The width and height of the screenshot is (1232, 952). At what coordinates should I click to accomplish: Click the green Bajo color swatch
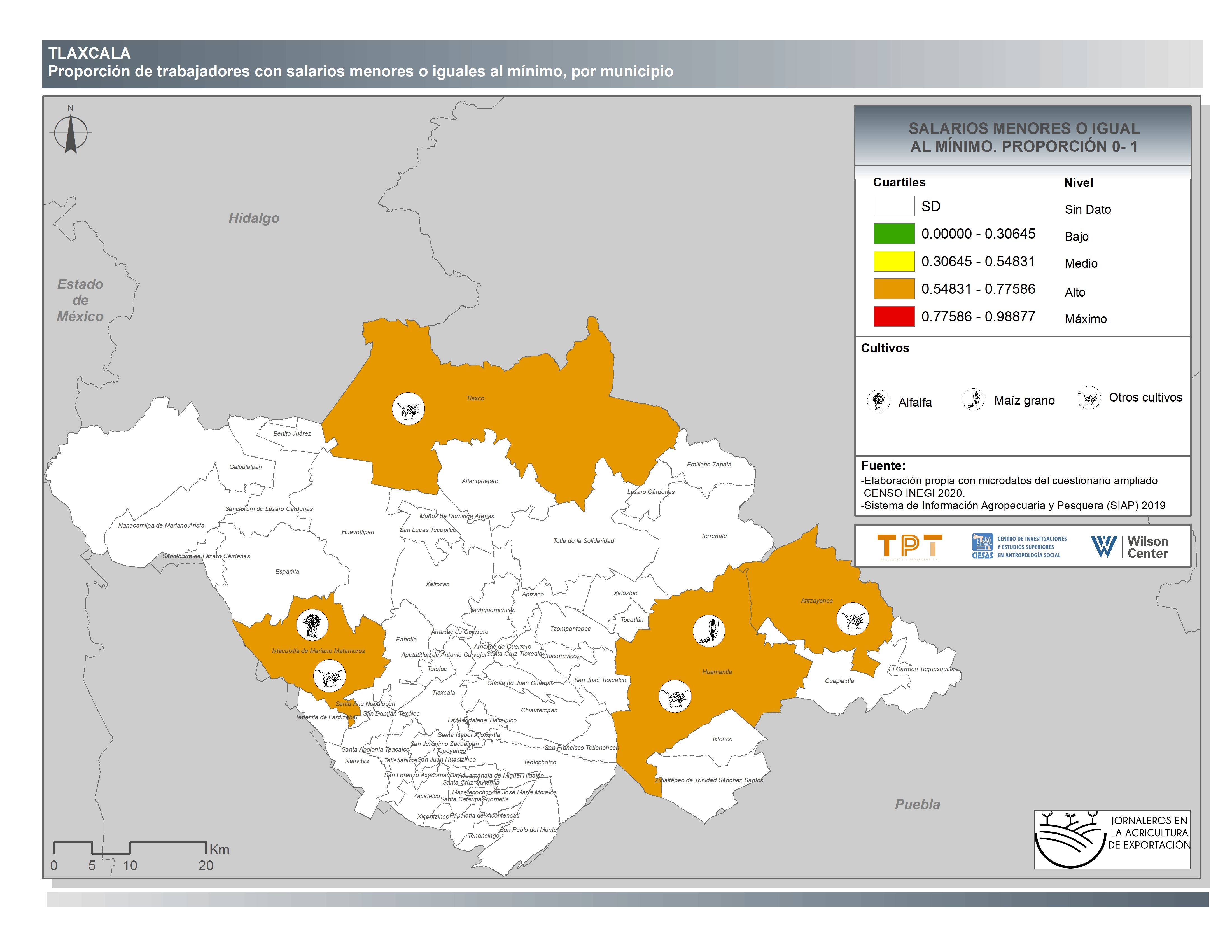pos(893,234)
